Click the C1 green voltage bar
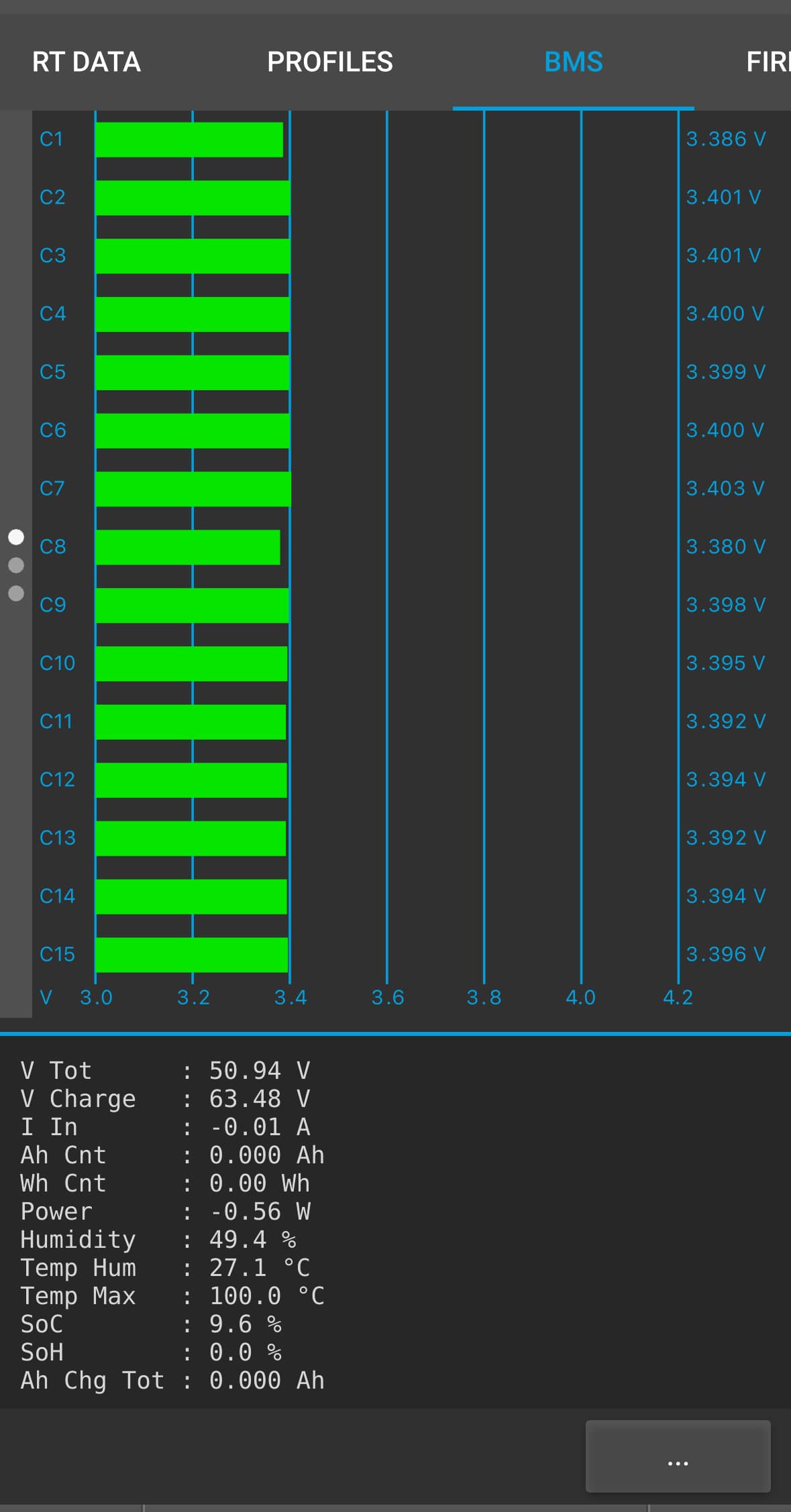The image size is (791, 1512). pyautogui.click(x=189, y=139)
